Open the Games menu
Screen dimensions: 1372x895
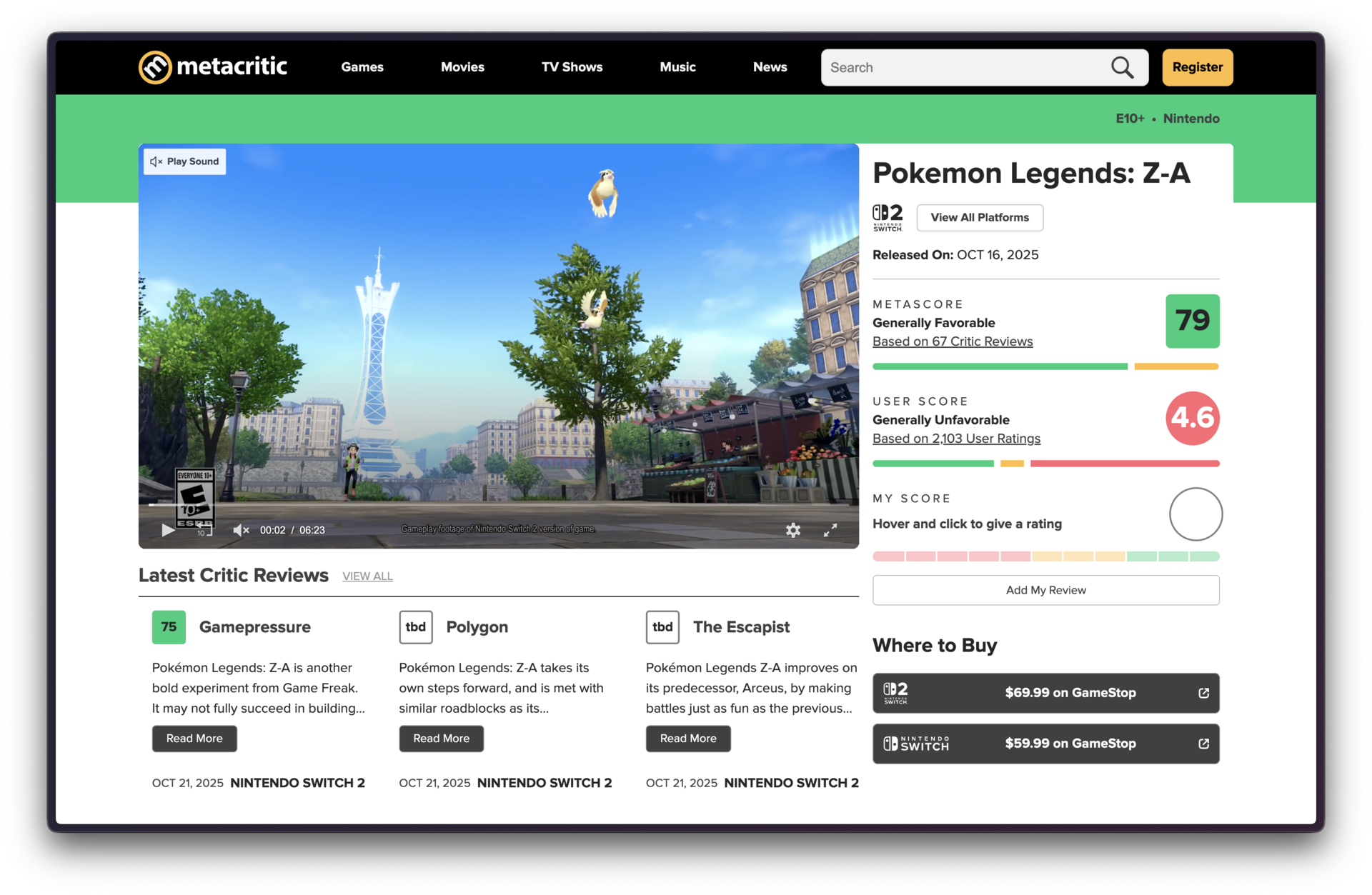tap(362, 66)
